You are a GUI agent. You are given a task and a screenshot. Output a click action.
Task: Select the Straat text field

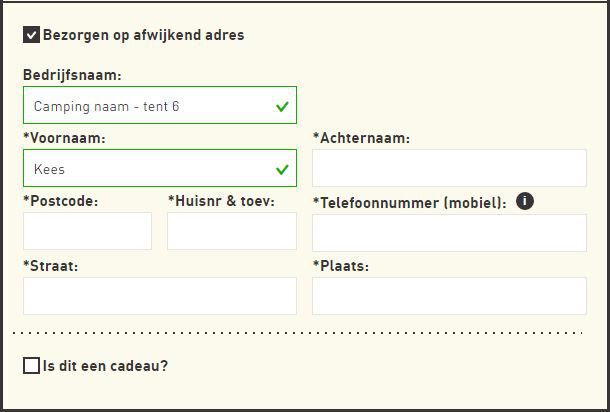pos(160,296)
